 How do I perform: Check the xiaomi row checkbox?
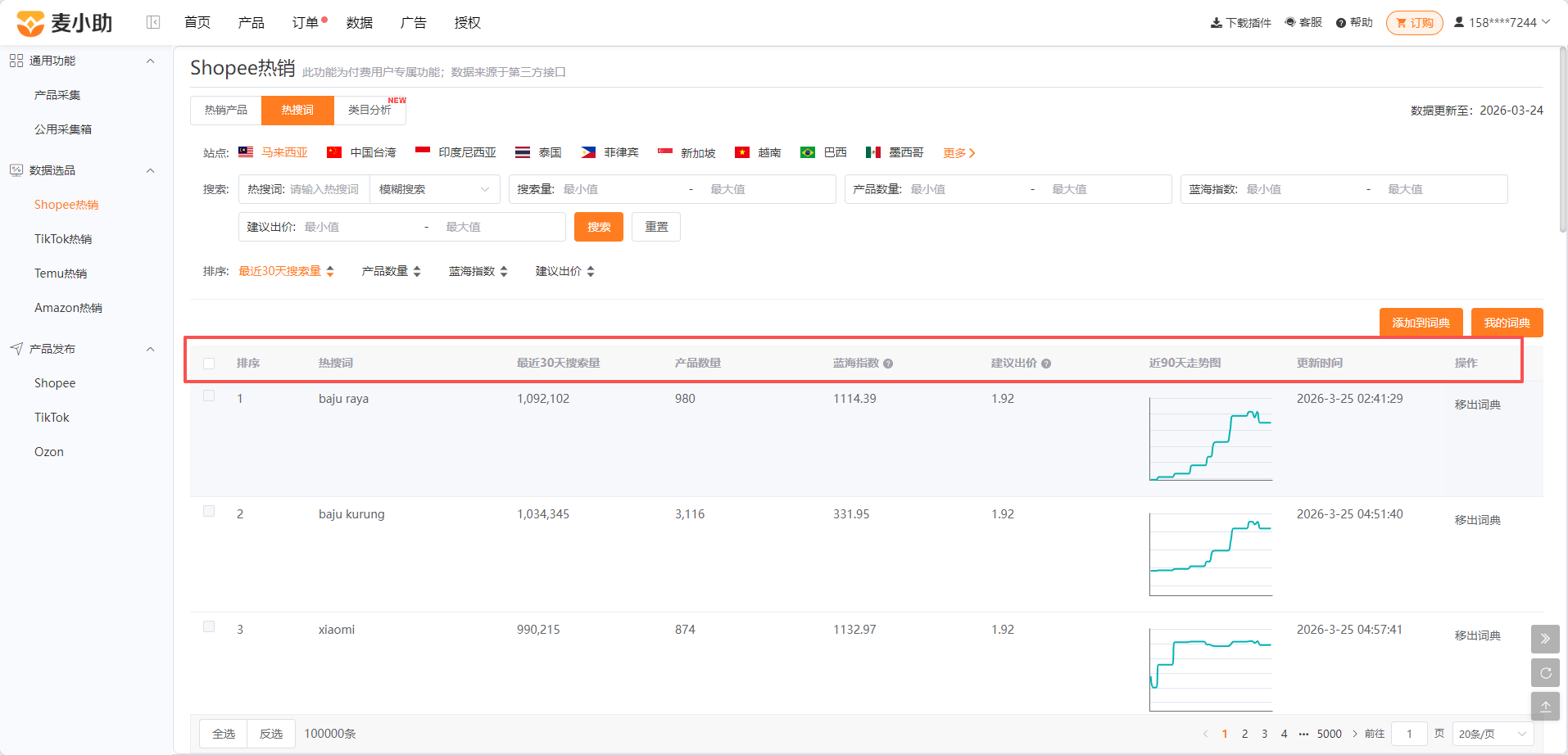click(x=209, y=626)
